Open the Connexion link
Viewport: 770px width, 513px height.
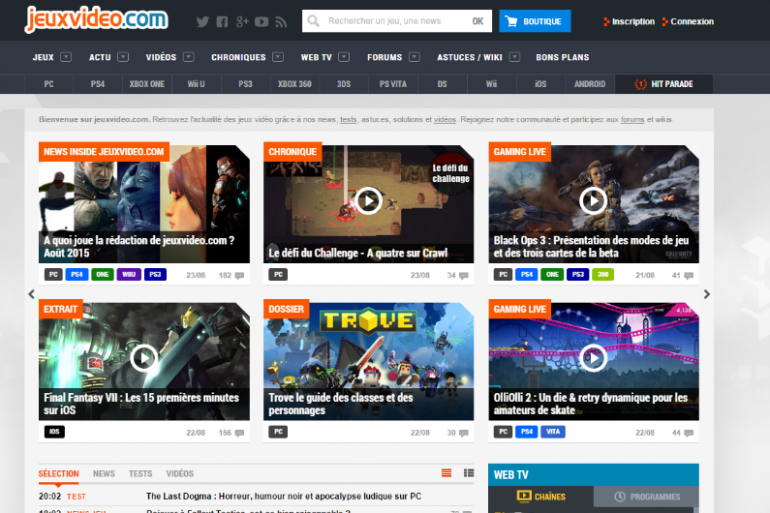688,22
